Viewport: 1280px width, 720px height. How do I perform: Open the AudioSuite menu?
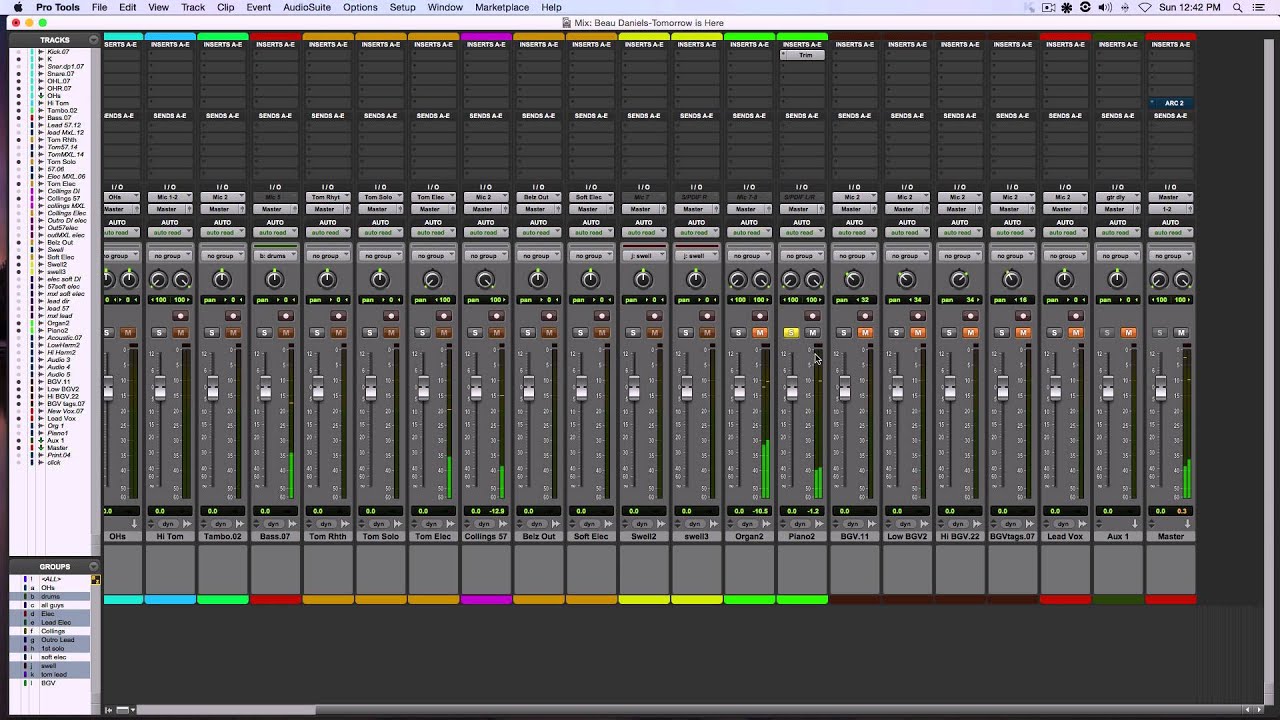click(x=307, y=7)
